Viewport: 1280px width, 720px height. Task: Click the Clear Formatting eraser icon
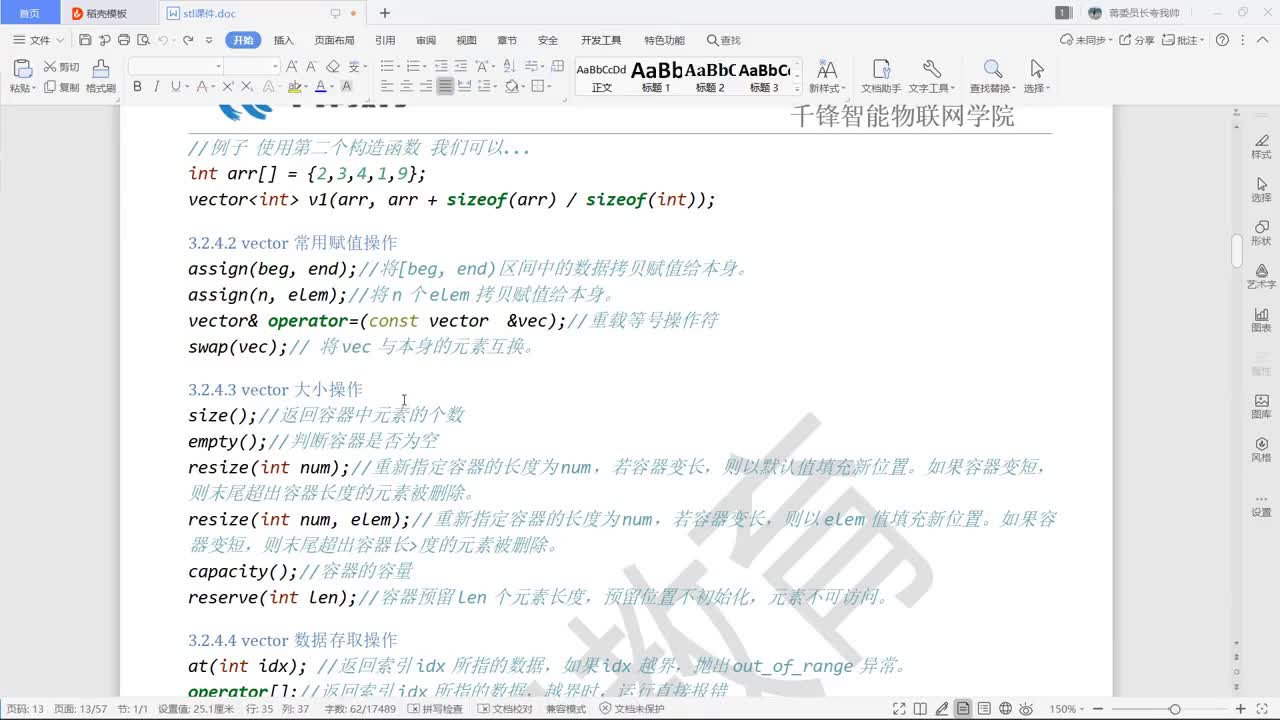(x=333, y=66)
